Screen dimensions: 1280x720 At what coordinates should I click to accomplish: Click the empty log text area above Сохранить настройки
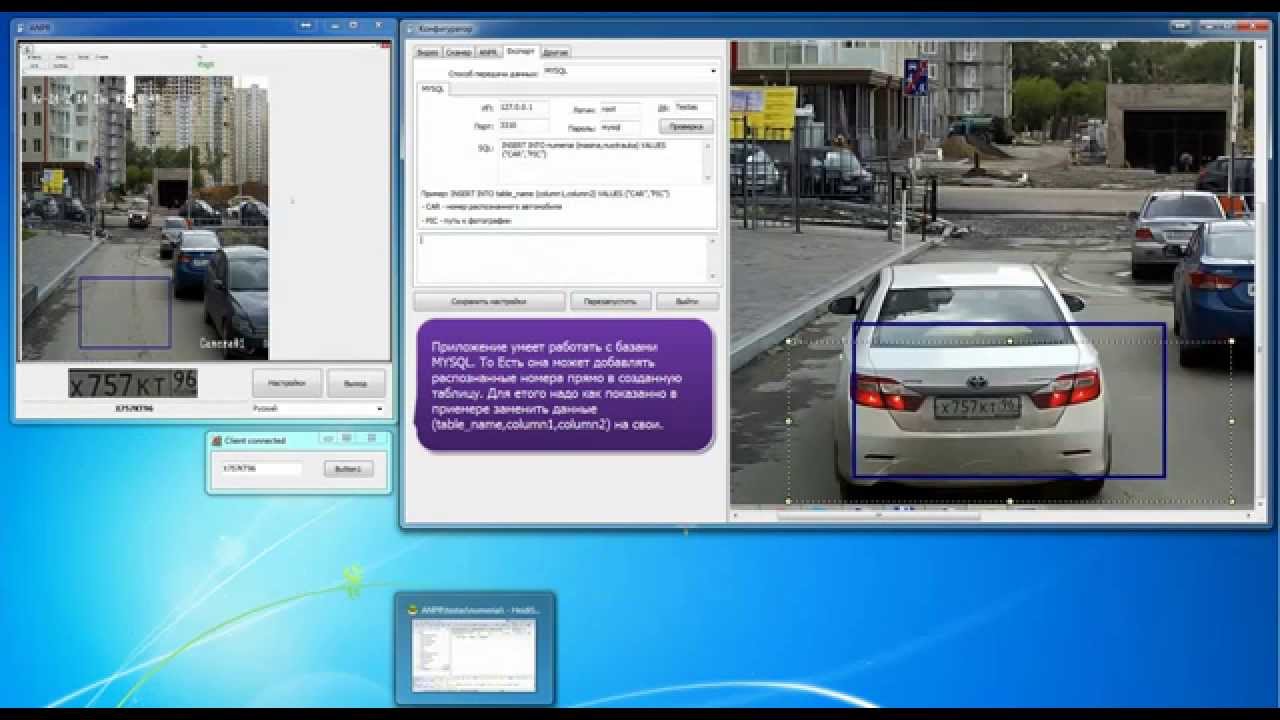(561, 258)
